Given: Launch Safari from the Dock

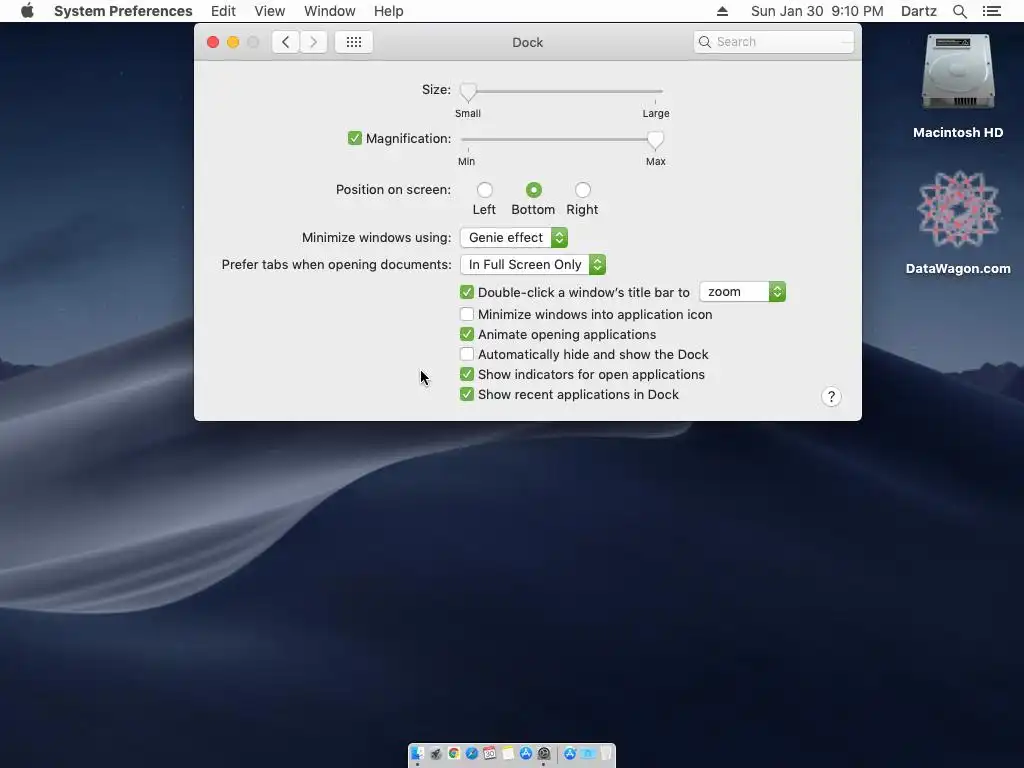Looking at the screenshot, I should tap(472, 754).
